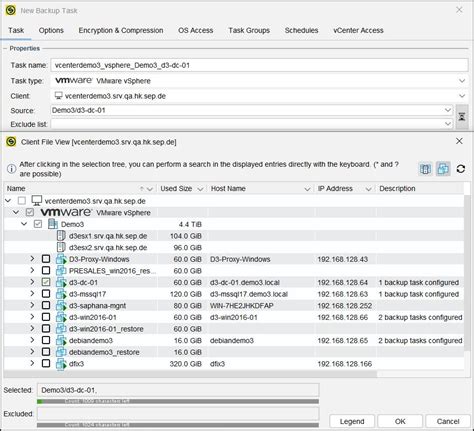Viewport: 474px width, 431px height.
Task: Click the Cancel button
Action: click(x=448, y=421)
